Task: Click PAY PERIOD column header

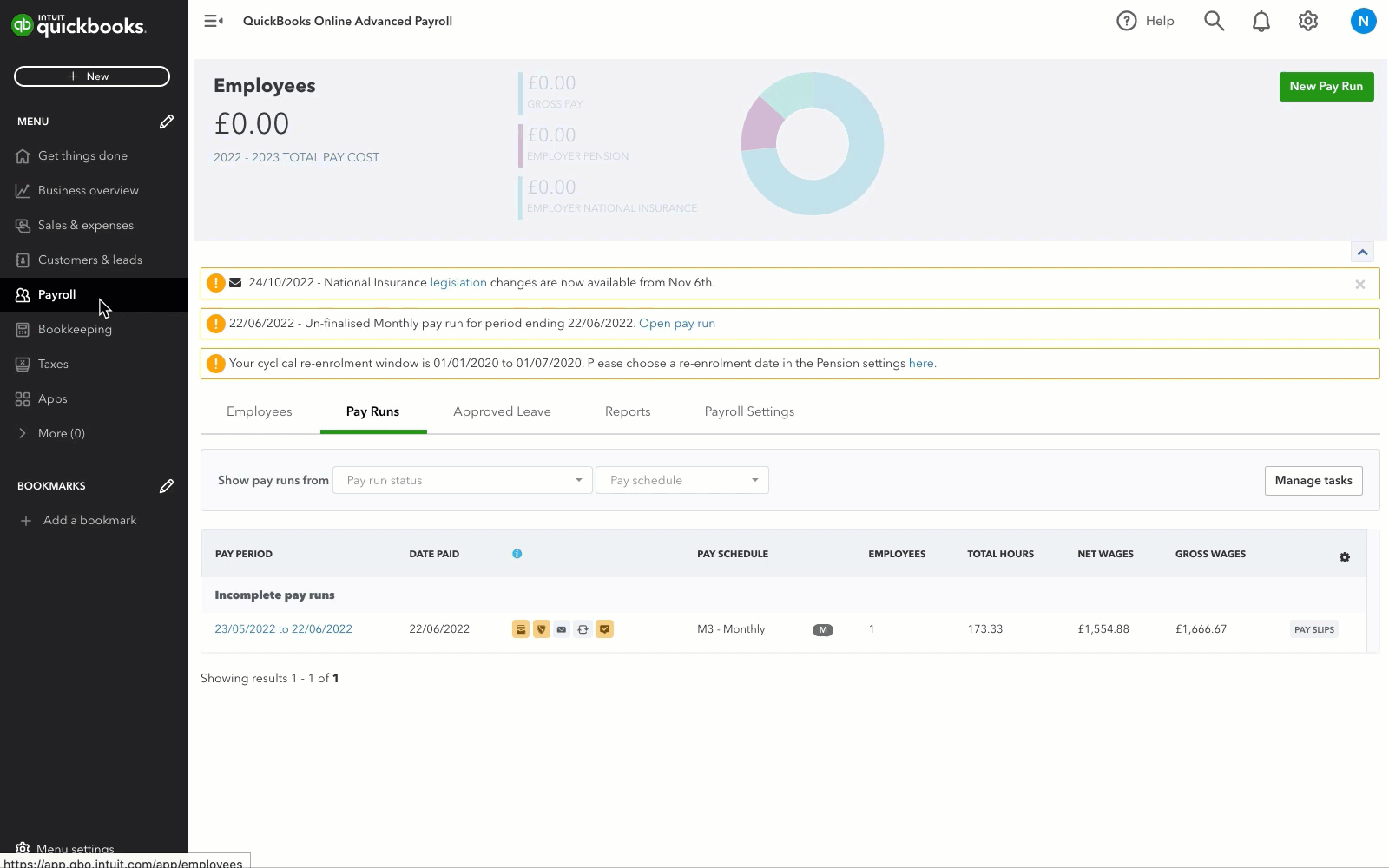Action: (x=244, y=554)
